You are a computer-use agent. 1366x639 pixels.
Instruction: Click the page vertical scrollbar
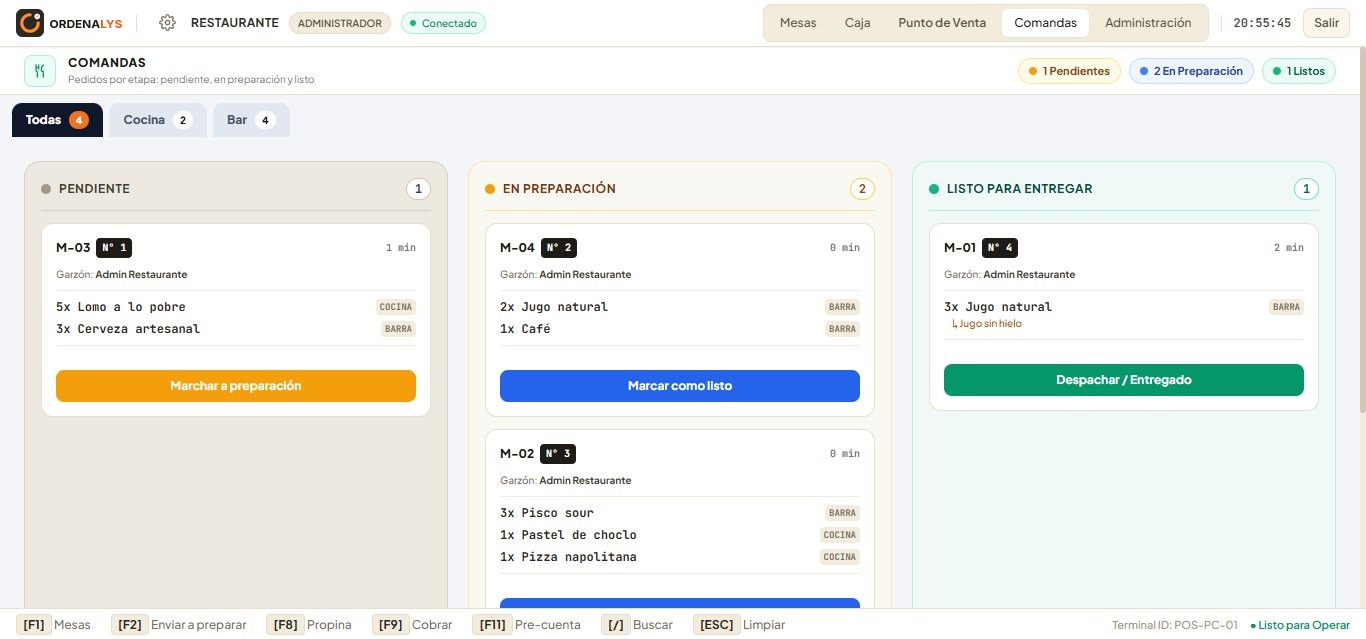pos(1362,230)
